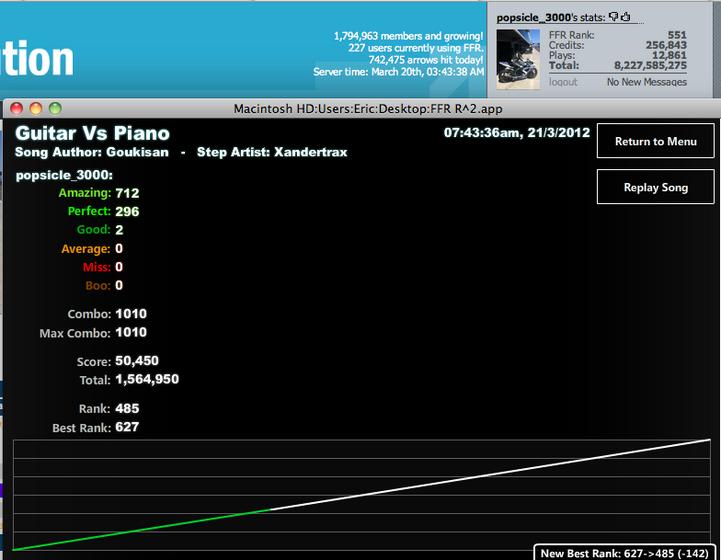The width and height of the screenshot is (721, 560).
Task: Minimize window with the yellow button
Action: coord(36,109)
